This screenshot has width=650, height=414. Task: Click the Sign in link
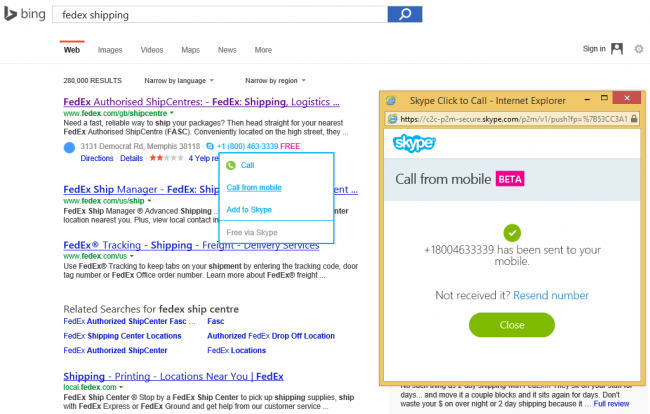594,48
